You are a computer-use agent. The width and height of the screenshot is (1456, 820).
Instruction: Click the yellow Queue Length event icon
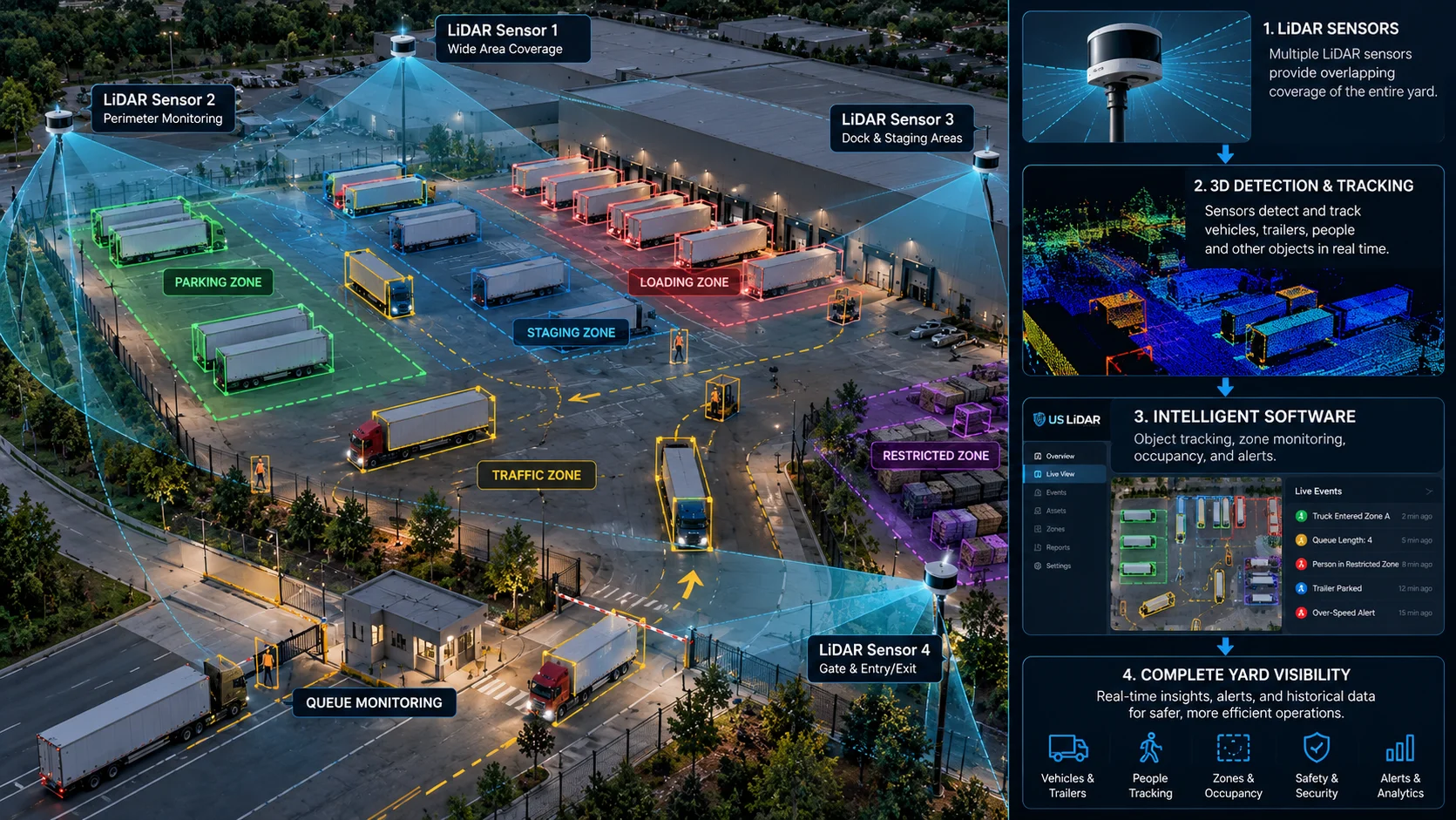pyautogui.click(x=1301, y=540)
